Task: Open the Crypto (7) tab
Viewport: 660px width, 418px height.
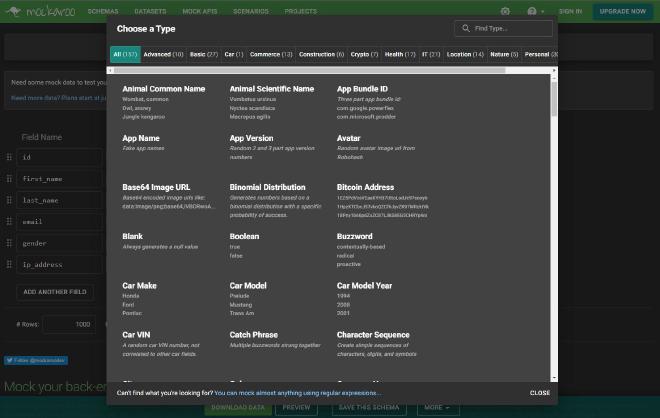Action: click(x=364, y=54)
